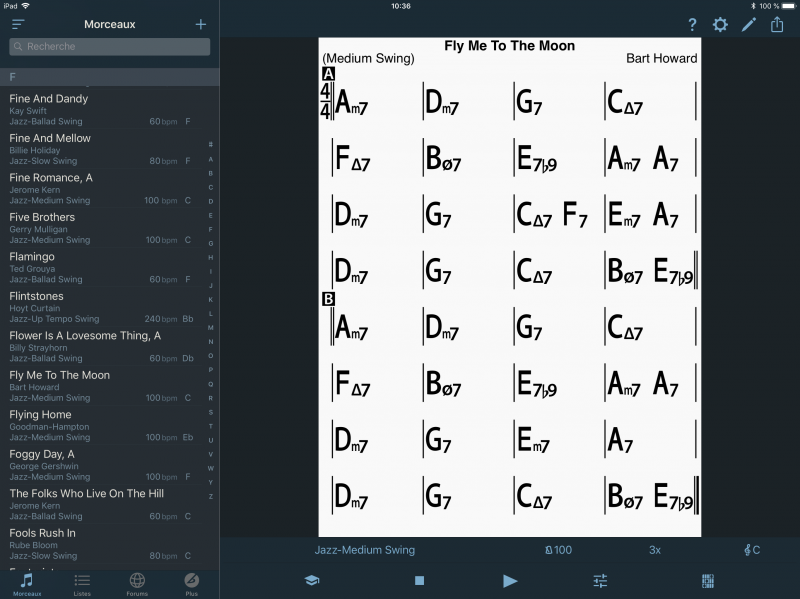The width and height of the screenshot is (800, 599).
Task: Tap the pencil icon to edit the song
Action: click(x=748, y=25)
